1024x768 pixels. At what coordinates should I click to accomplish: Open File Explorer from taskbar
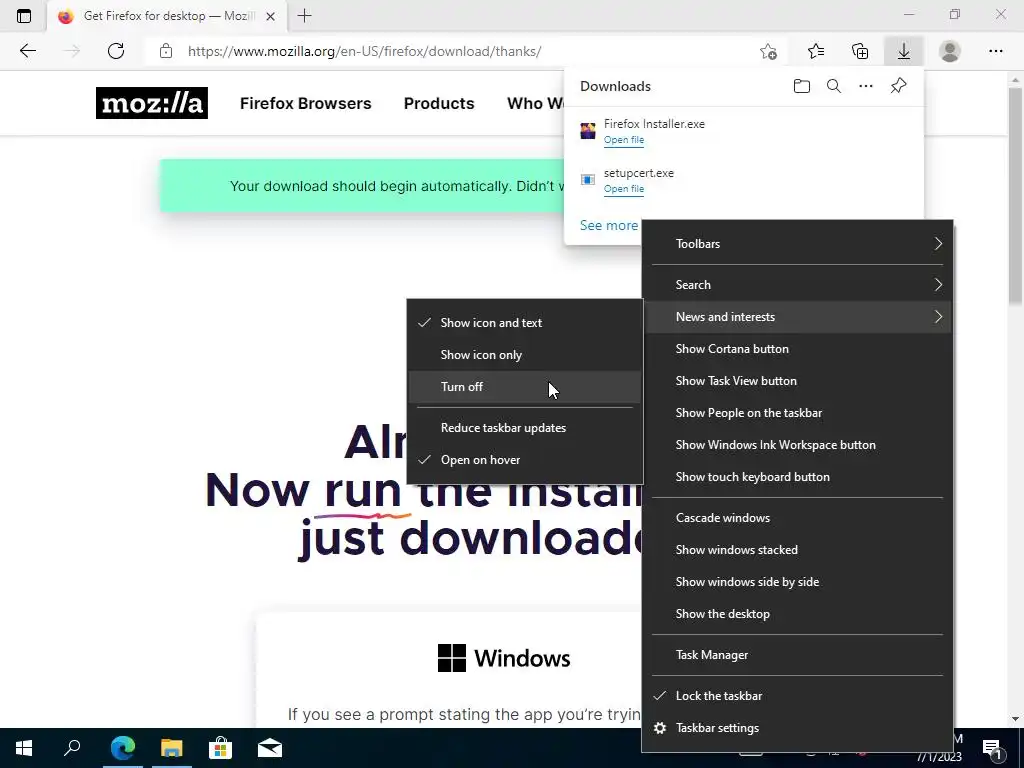pyautogui.click(x=172, y=748)
